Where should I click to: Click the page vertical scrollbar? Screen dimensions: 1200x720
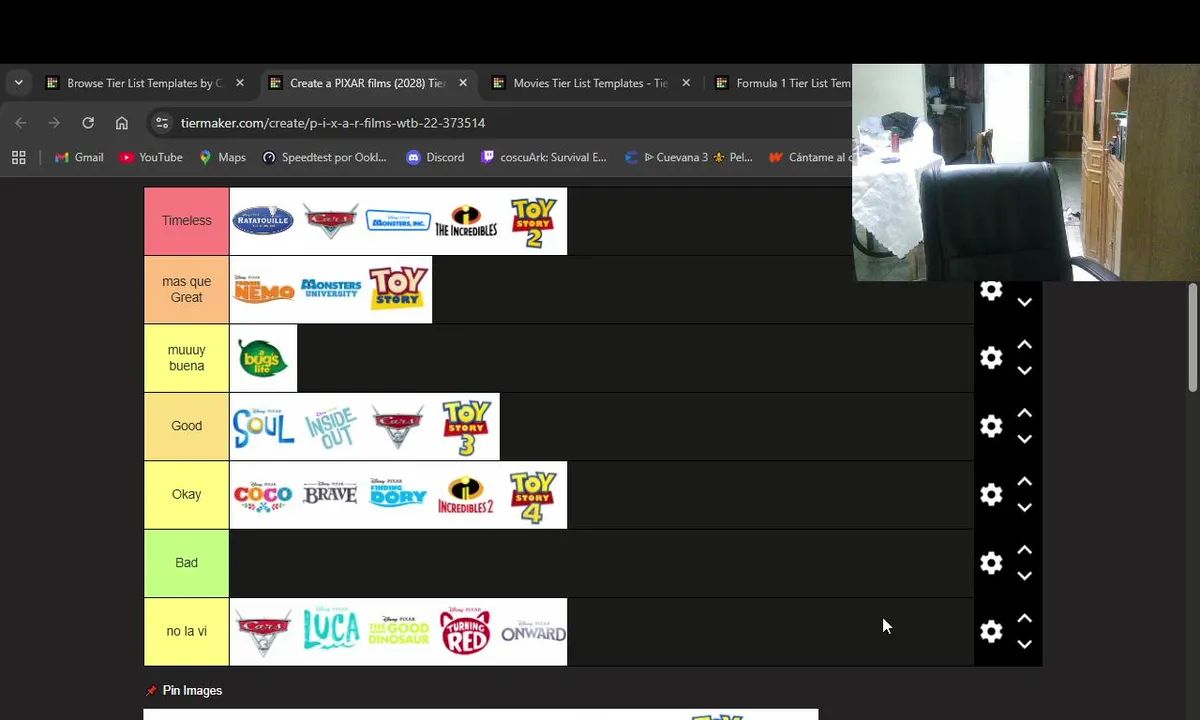(1192, 335)
